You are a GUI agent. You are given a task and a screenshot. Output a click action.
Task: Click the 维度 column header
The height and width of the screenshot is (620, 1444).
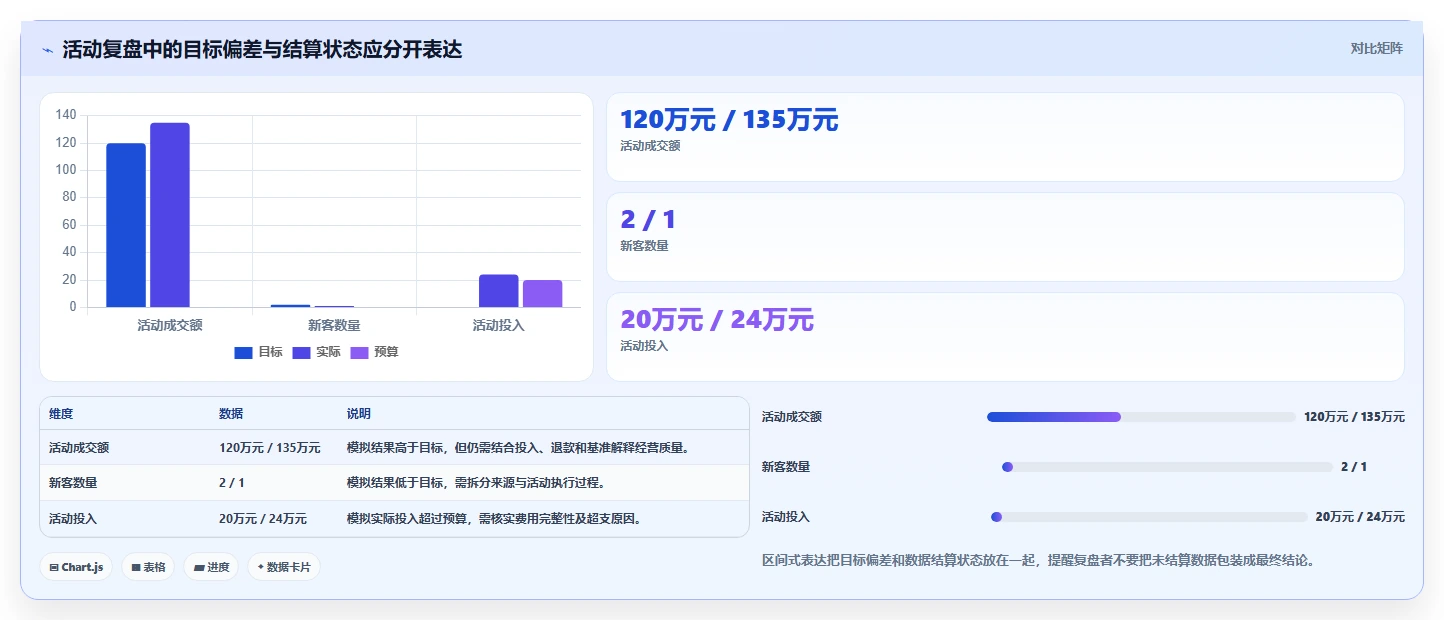61,414
